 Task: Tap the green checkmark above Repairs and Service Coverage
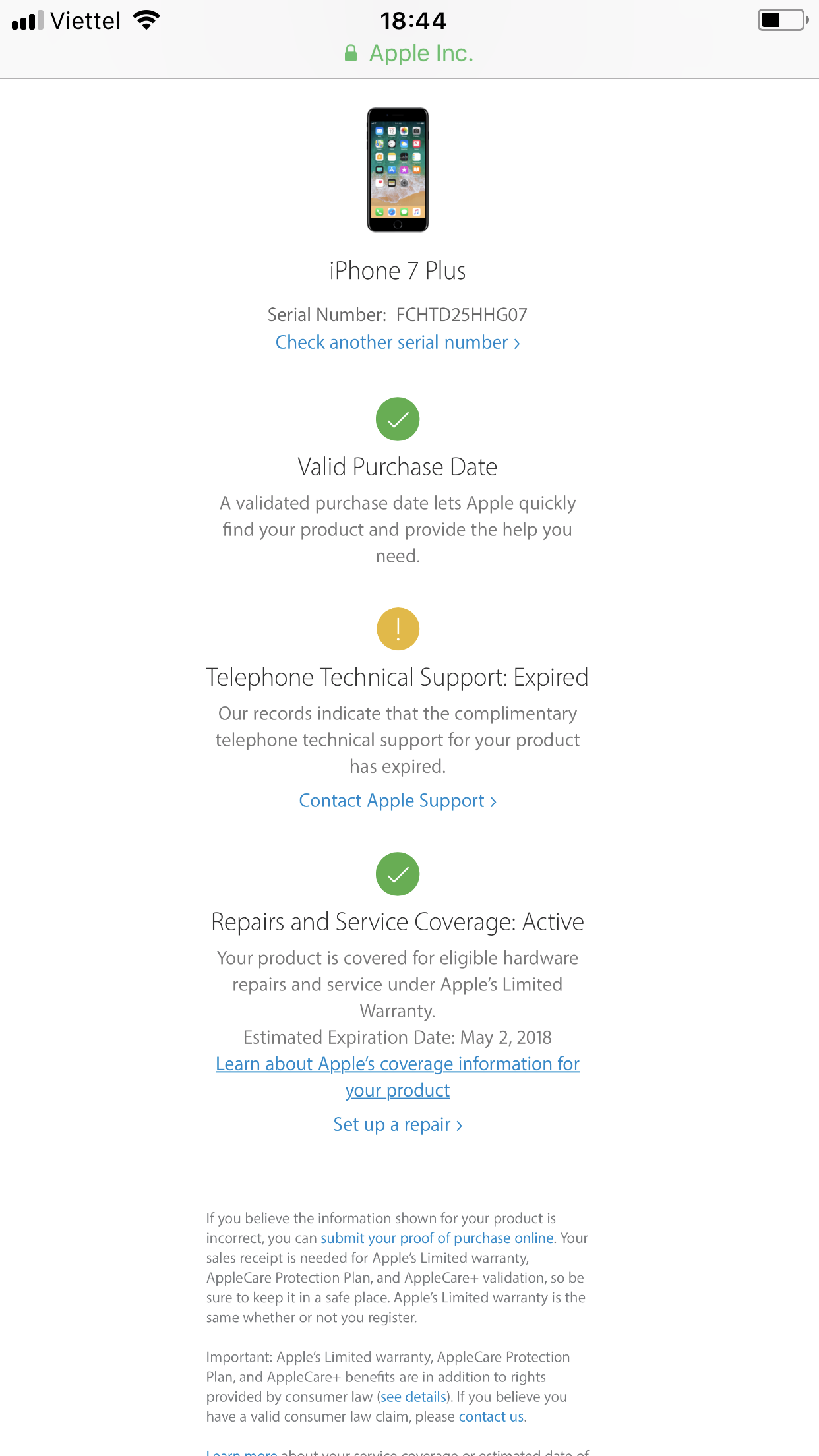pyautogui.click(x=398, y=874)
